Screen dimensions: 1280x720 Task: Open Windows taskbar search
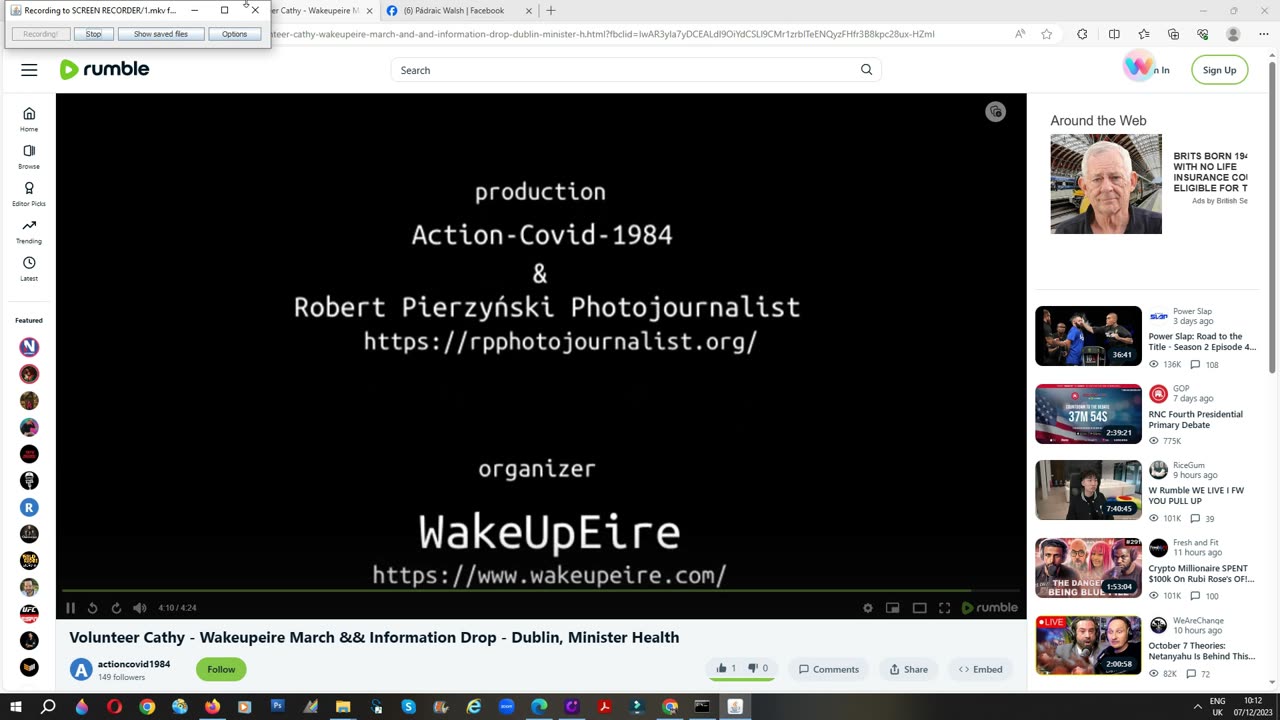(48, 707)
